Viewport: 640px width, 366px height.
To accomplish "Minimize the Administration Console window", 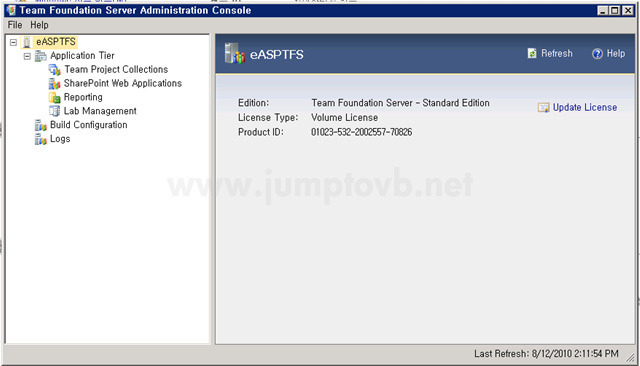I will 603,11.
